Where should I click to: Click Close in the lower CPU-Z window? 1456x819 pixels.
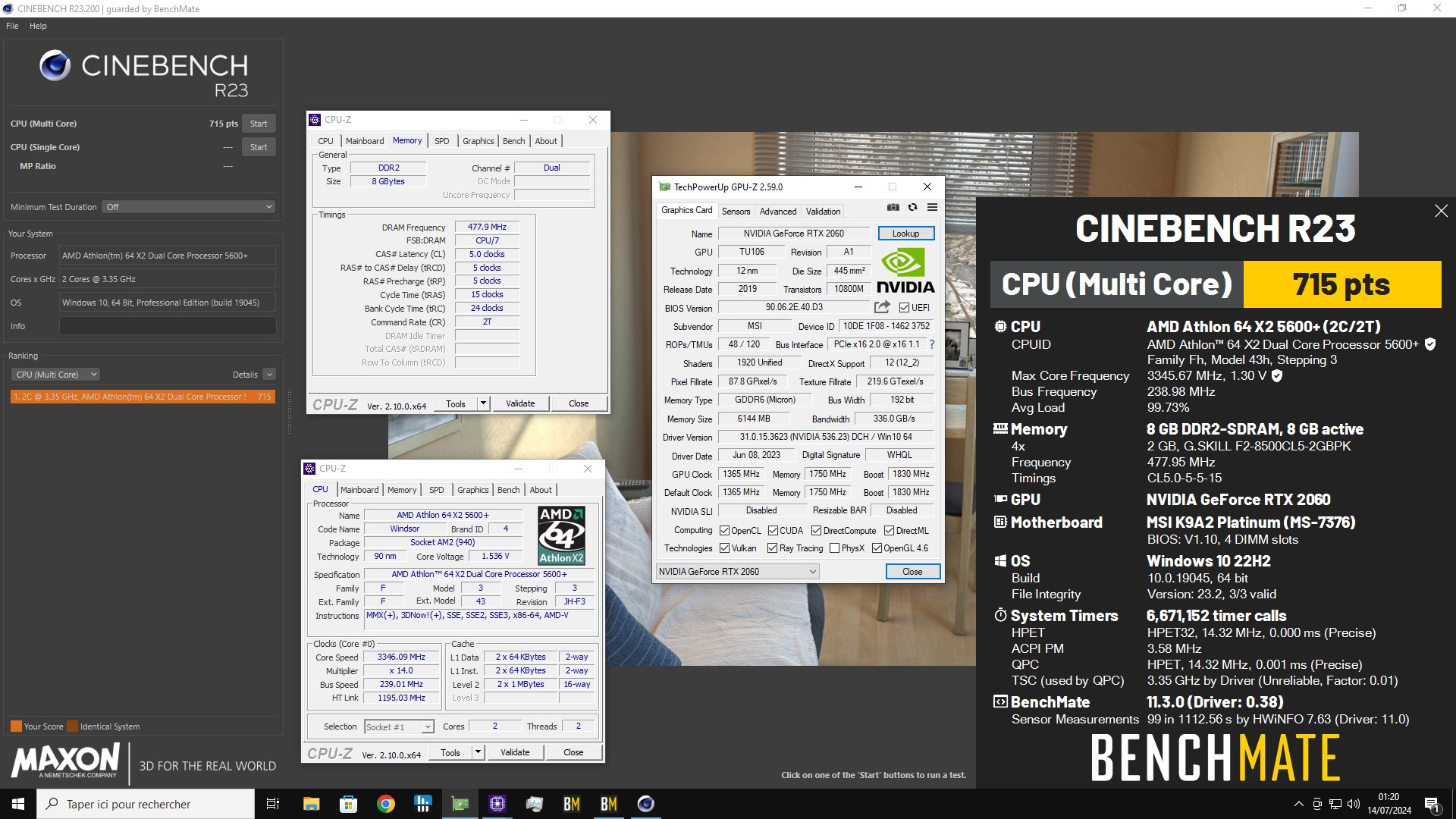click(573, 752)
